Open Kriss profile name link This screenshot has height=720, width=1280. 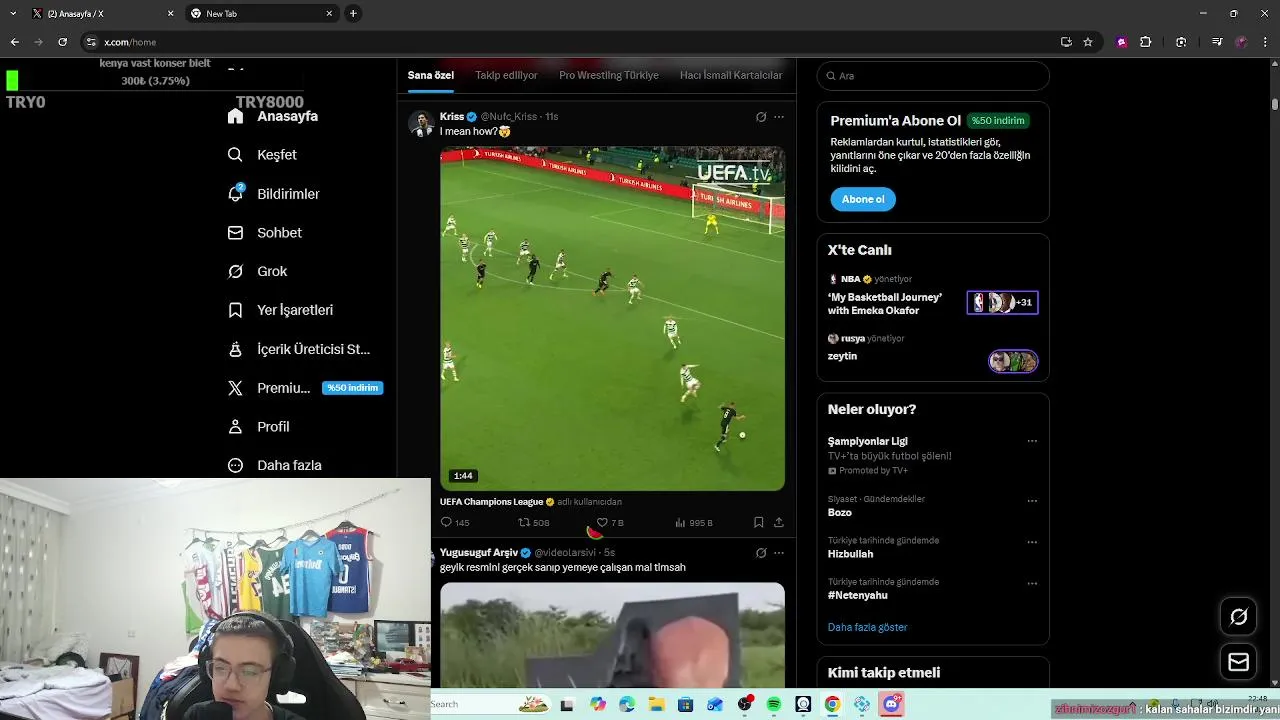(452, 117)
